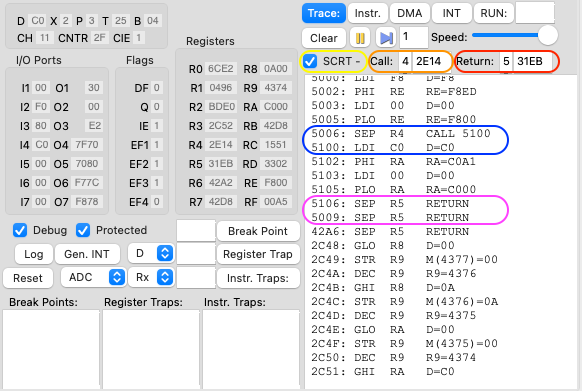Reset the CPU with Reset button
Viewport: 582px width, 391px height.
pos(28,278)
